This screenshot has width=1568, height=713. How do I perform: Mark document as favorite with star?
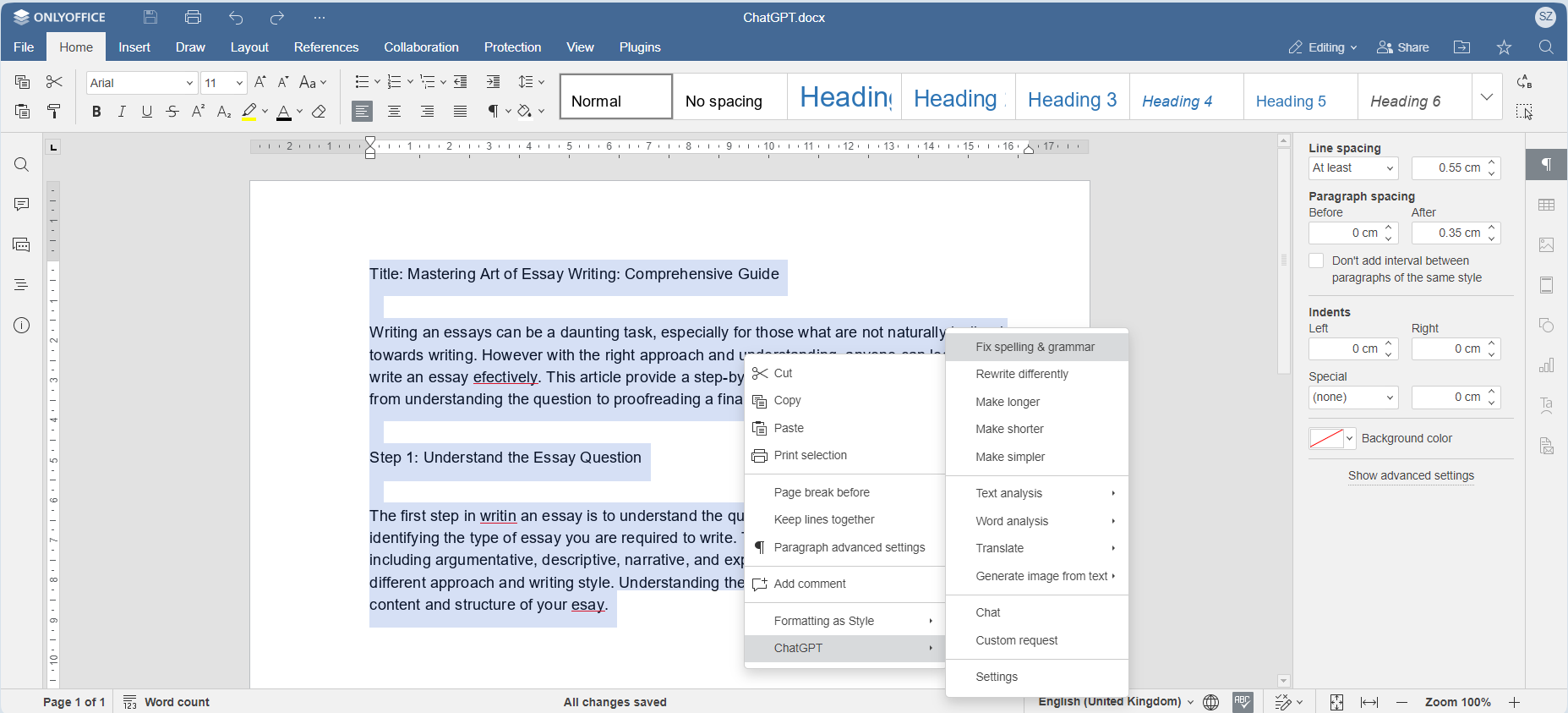(x=1504, y=47)
